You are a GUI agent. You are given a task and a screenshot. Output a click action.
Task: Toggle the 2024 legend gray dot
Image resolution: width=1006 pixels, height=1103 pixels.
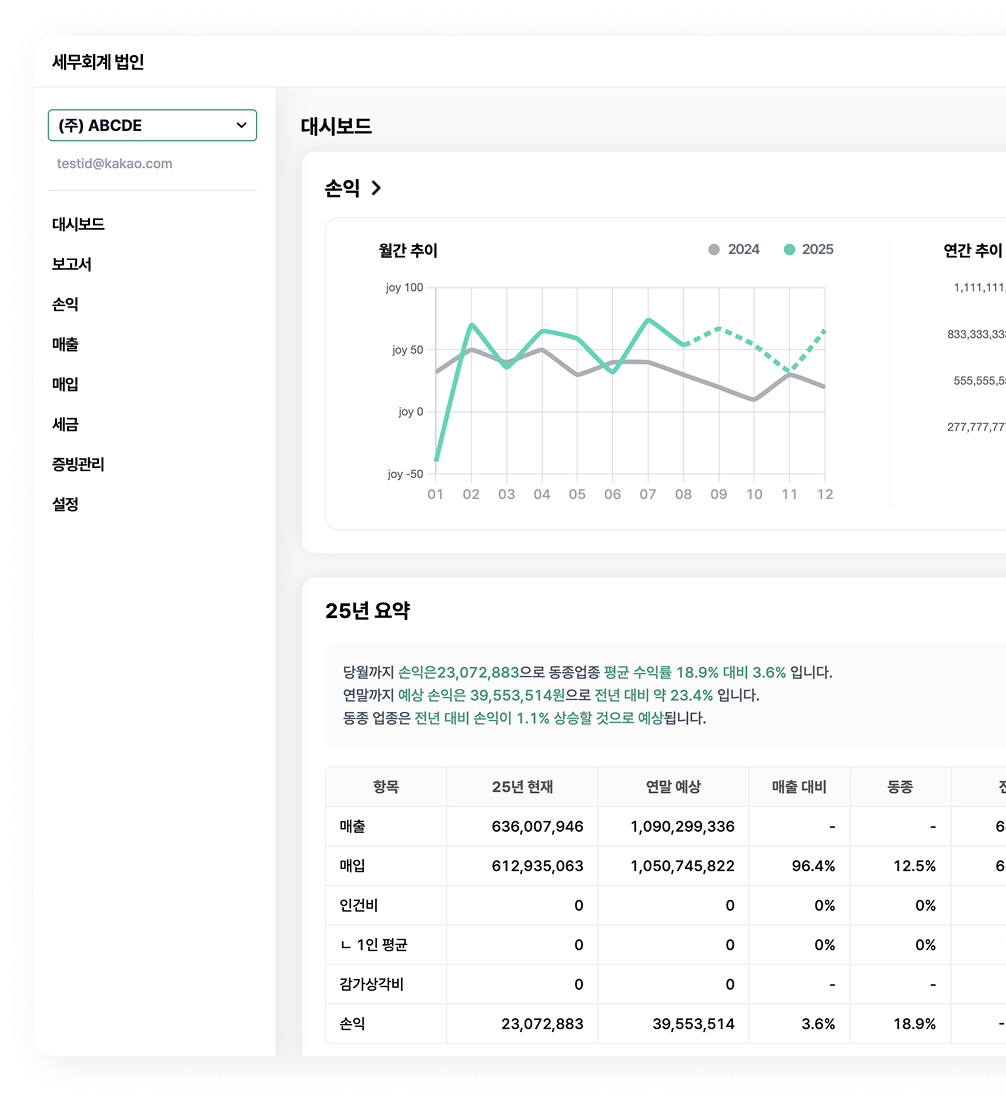714,250
